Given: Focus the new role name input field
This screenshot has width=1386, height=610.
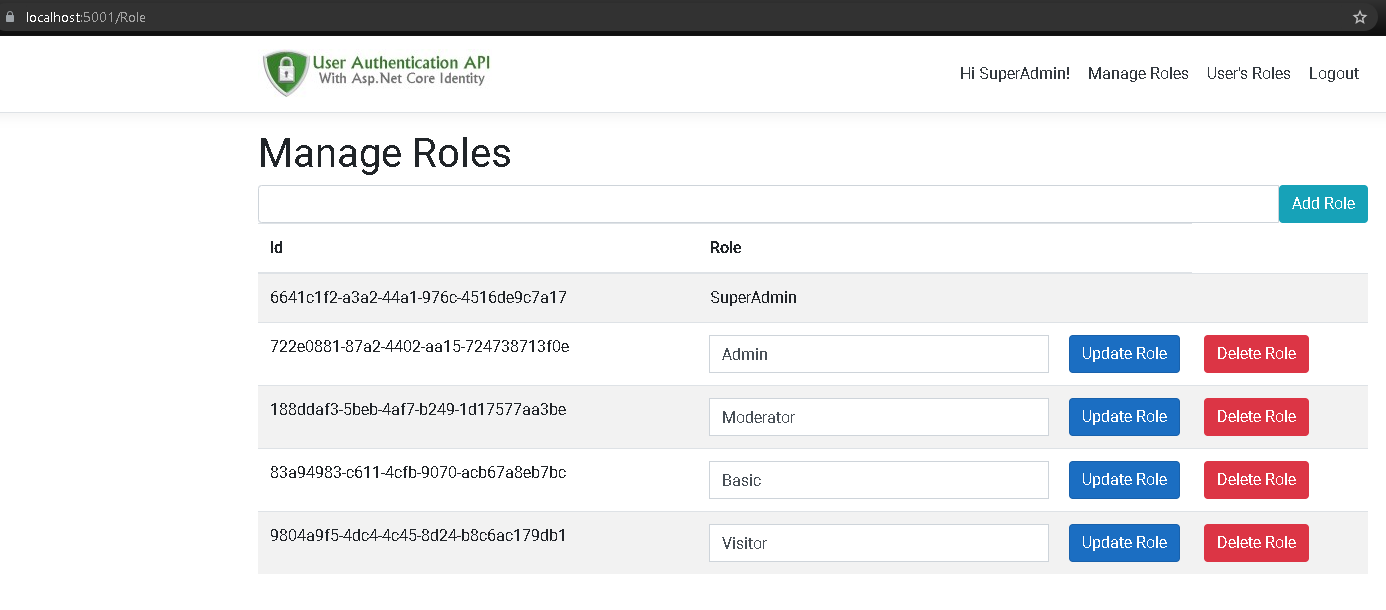Looking at the screenshot, I should [x=767, y=204].
